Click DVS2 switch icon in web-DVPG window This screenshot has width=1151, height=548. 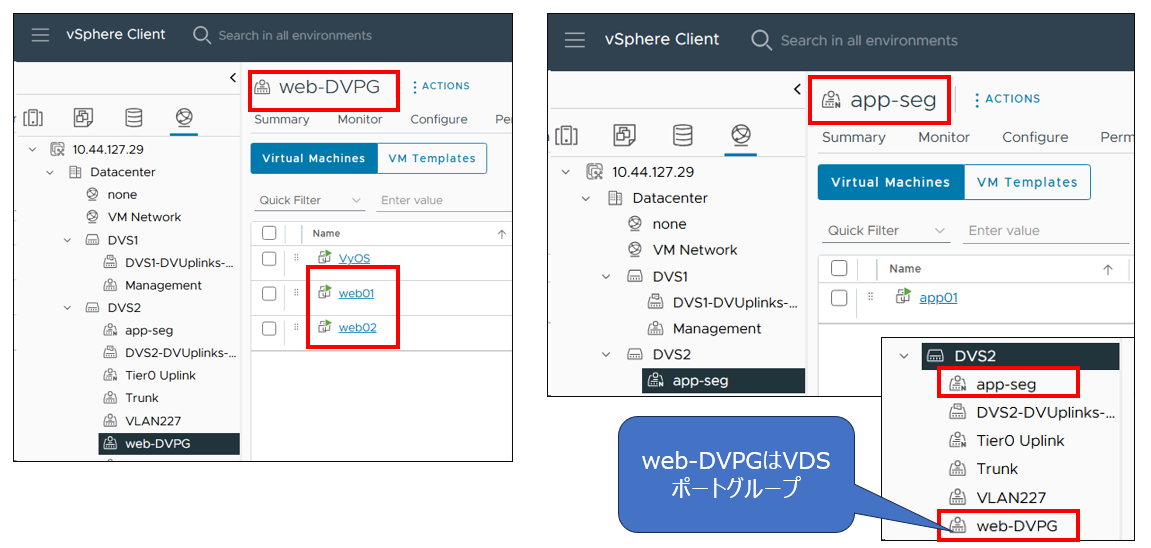pyautogui.click(x=92, y=308)
